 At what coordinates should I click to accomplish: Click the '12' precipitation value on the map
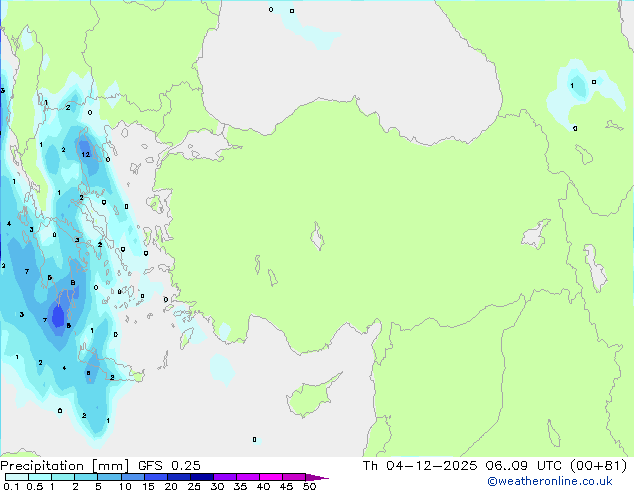coord(85,154)
